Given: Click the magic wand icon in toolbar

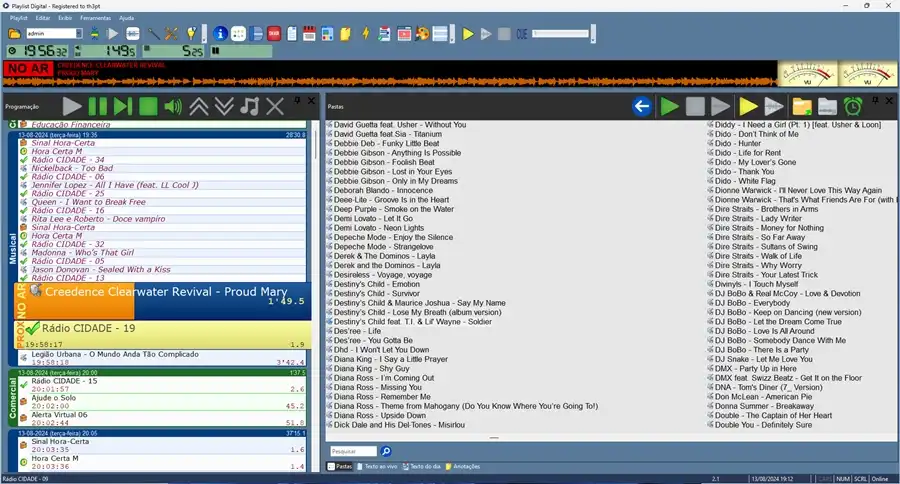Looking at the screenshot, I should 153,34.
